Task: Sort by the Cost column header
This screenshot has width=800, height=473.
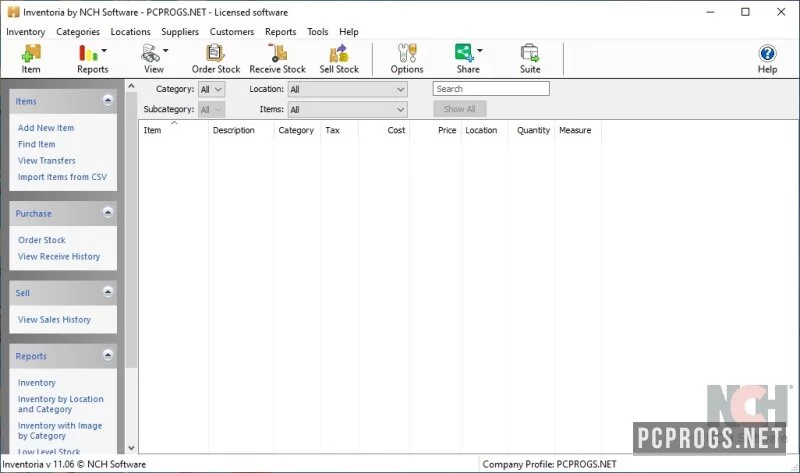Action: pyautogui.click(x=384, y=130)
